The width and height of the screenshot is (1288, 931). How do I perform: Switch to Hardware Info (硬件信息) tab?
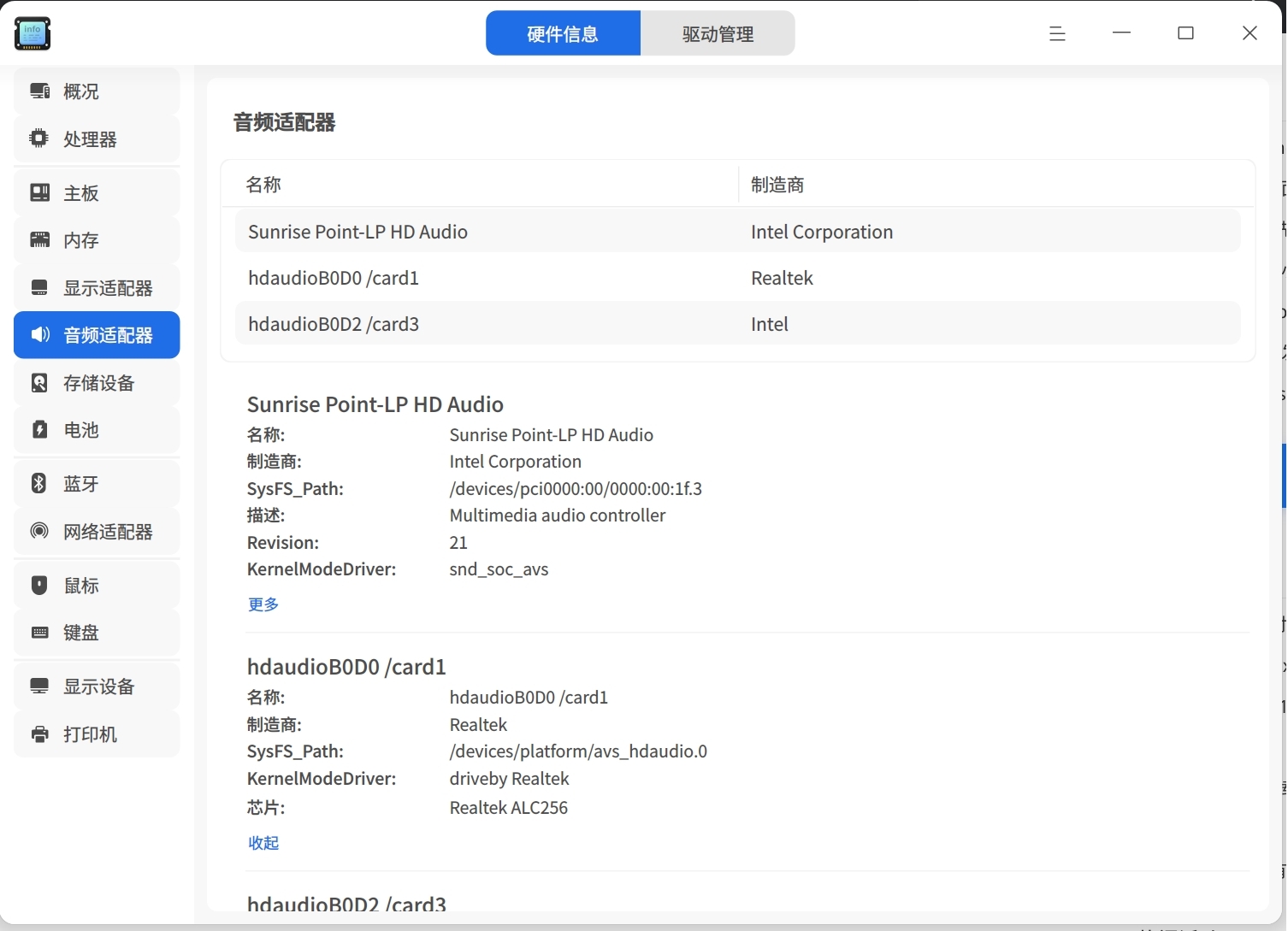563,33
